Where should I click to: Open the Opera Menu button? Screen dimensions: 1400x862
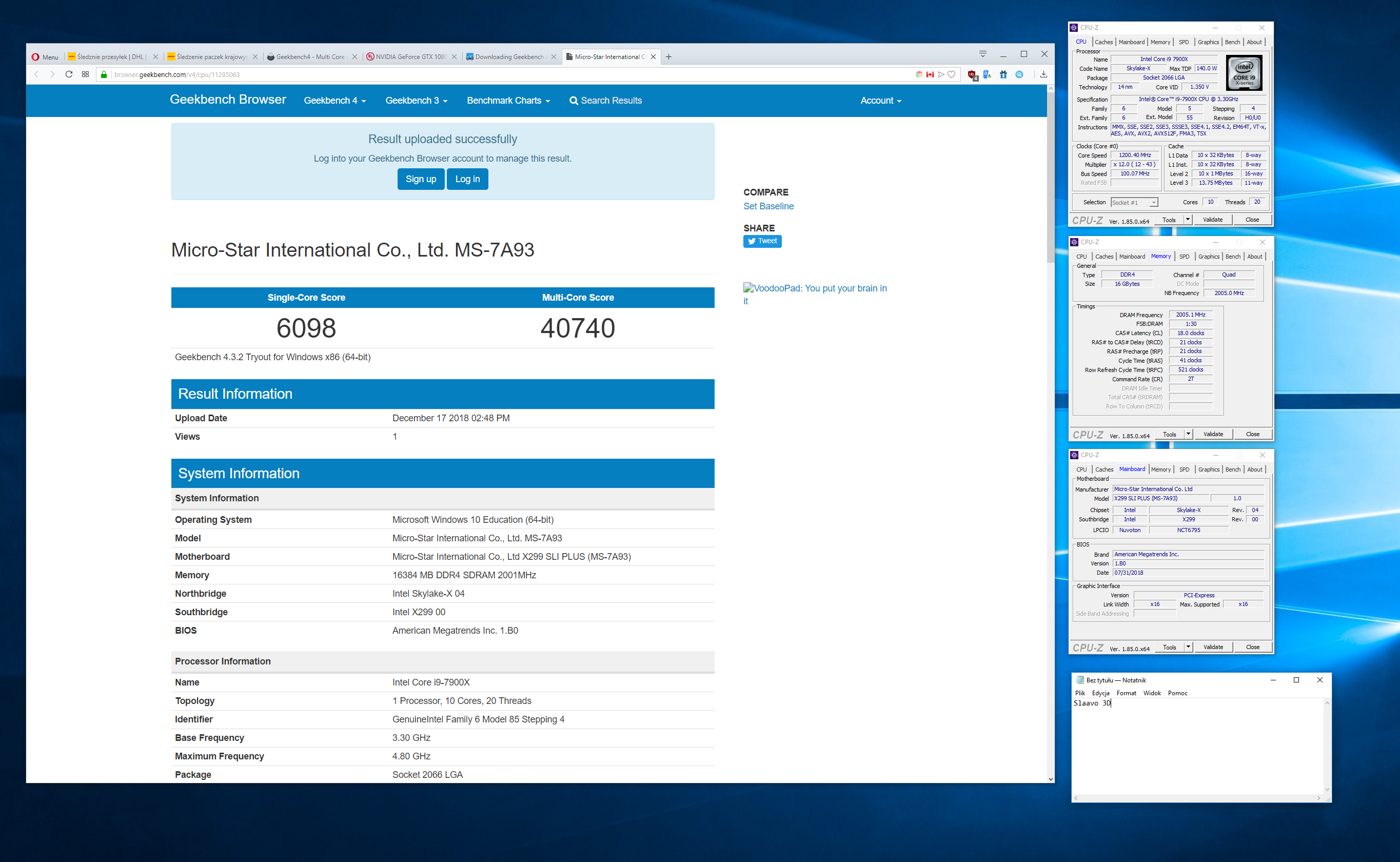(x=45, y=56)
